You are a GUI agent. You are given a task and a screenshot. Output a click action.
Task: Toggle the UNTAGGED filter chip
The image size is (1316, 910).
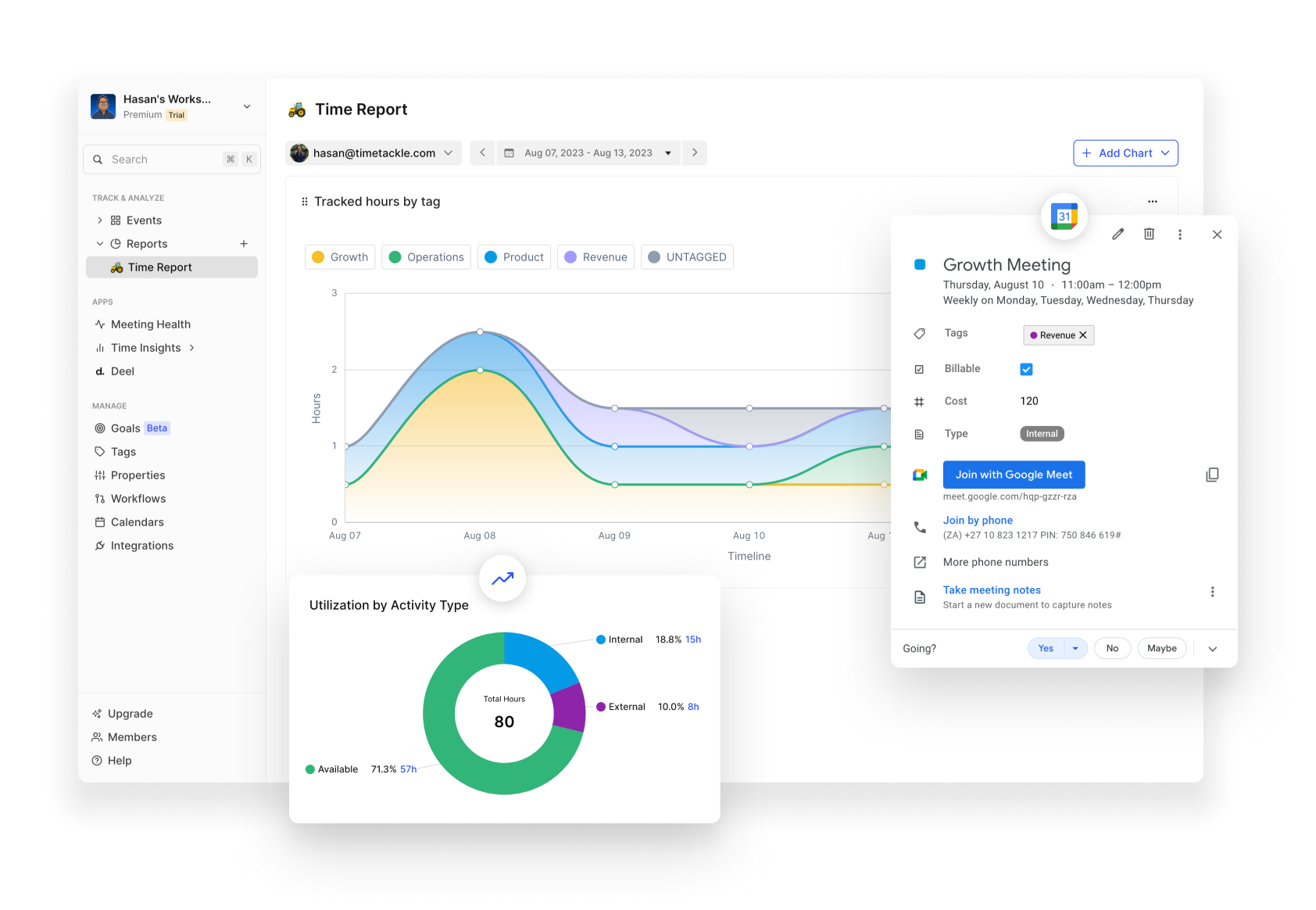(x=687, y=256)
